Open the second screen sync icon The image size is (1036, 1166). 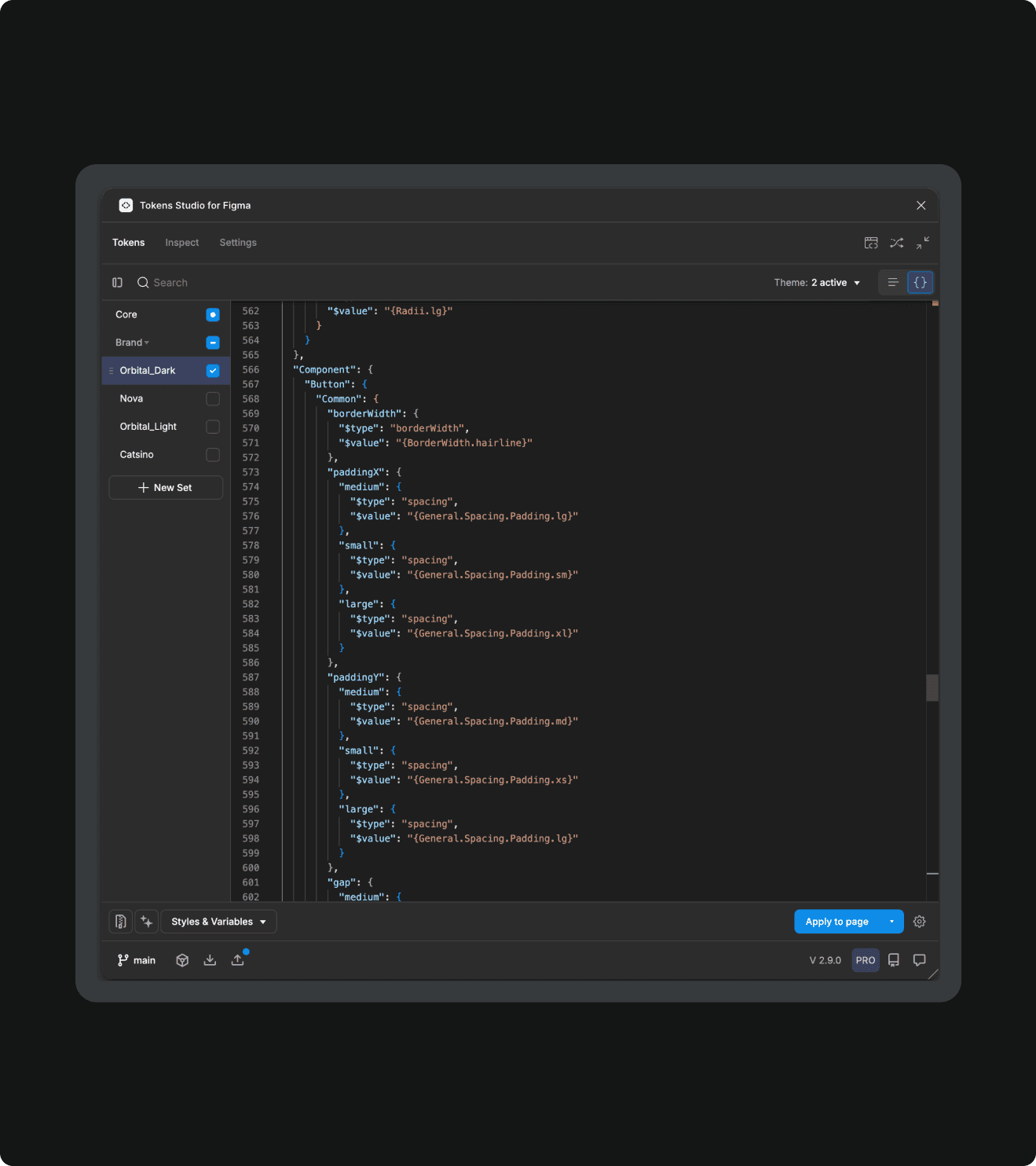click(x=871, y=243)
